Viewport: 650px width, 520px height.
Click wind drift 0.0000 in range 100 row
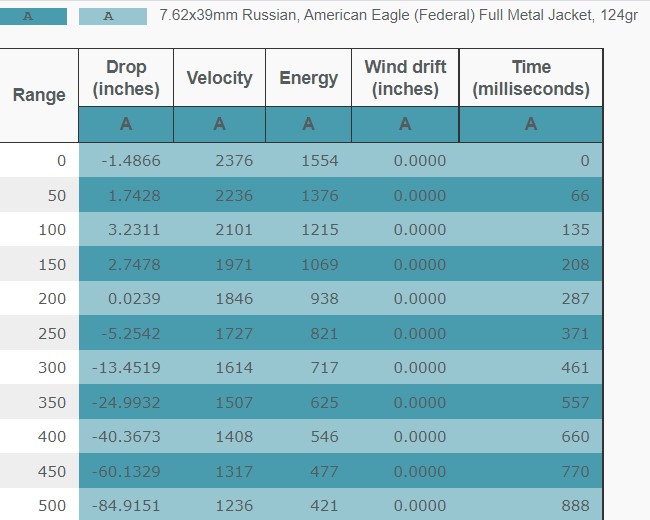[420, 230]
